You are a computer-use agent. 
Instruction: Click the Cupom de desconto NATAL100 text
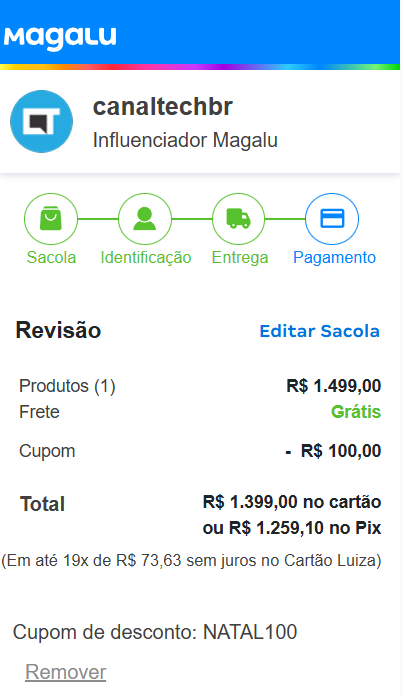pyautogui.click(x=155, y=632)
